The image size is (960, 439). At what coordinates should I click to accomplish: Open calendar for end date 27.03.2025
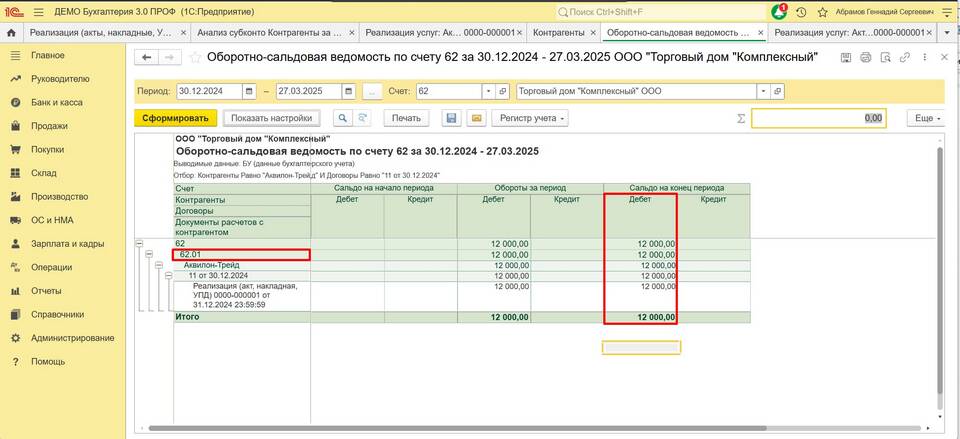pyautogui.click(x=348, y=91)
